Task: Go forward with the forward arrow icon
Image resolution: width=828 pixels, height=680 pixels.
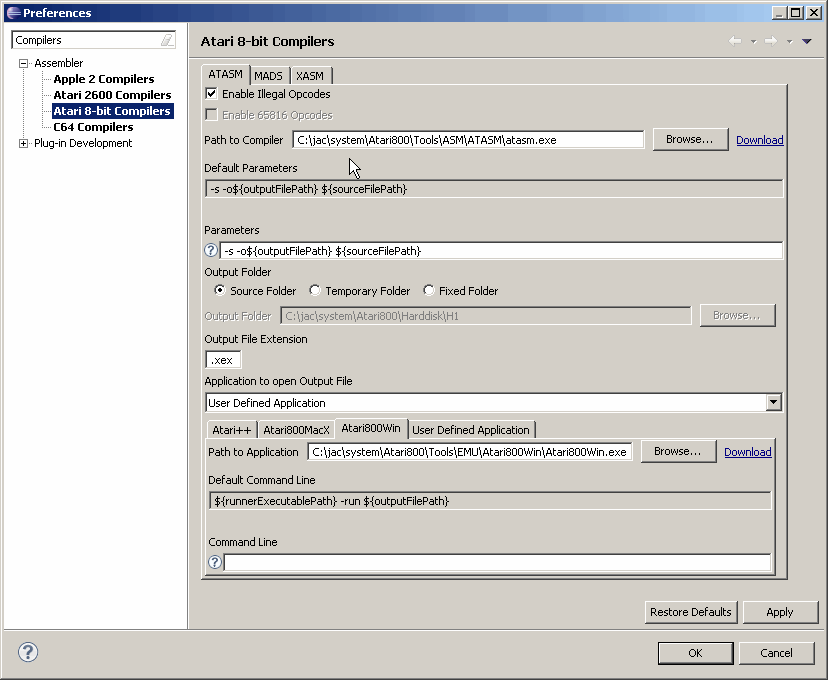Action: 771,41
